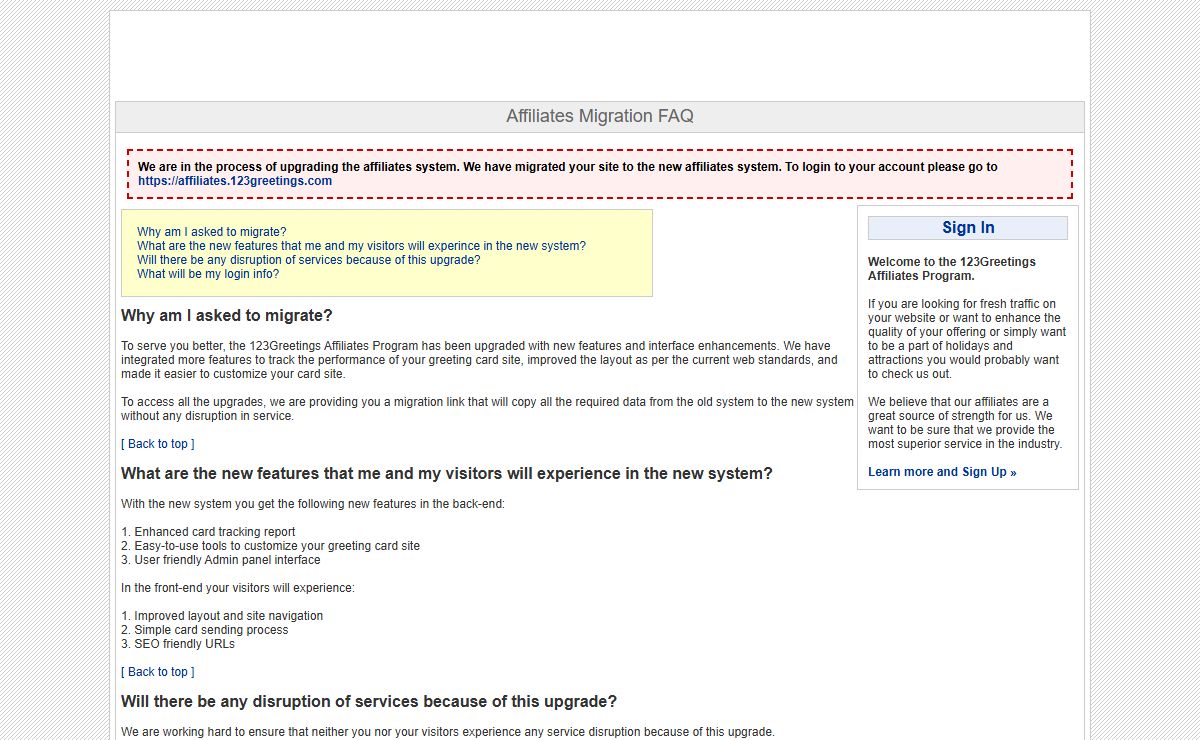Jump to 'Why am I asked to migrate?' question
Screen dimensions: 1200x740
click(x=212, y=232)
